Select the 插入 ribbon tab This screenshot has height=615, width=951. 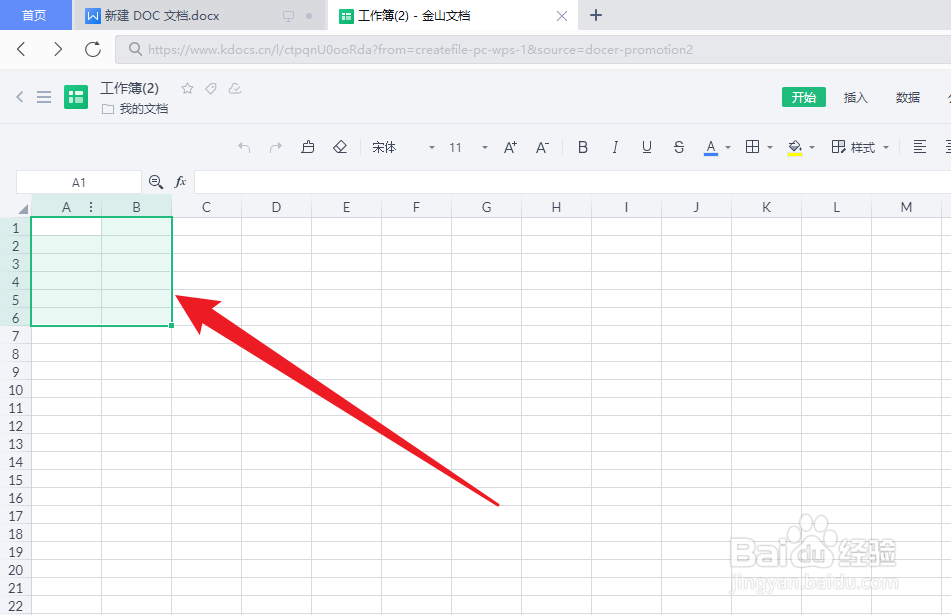[856, 97]
